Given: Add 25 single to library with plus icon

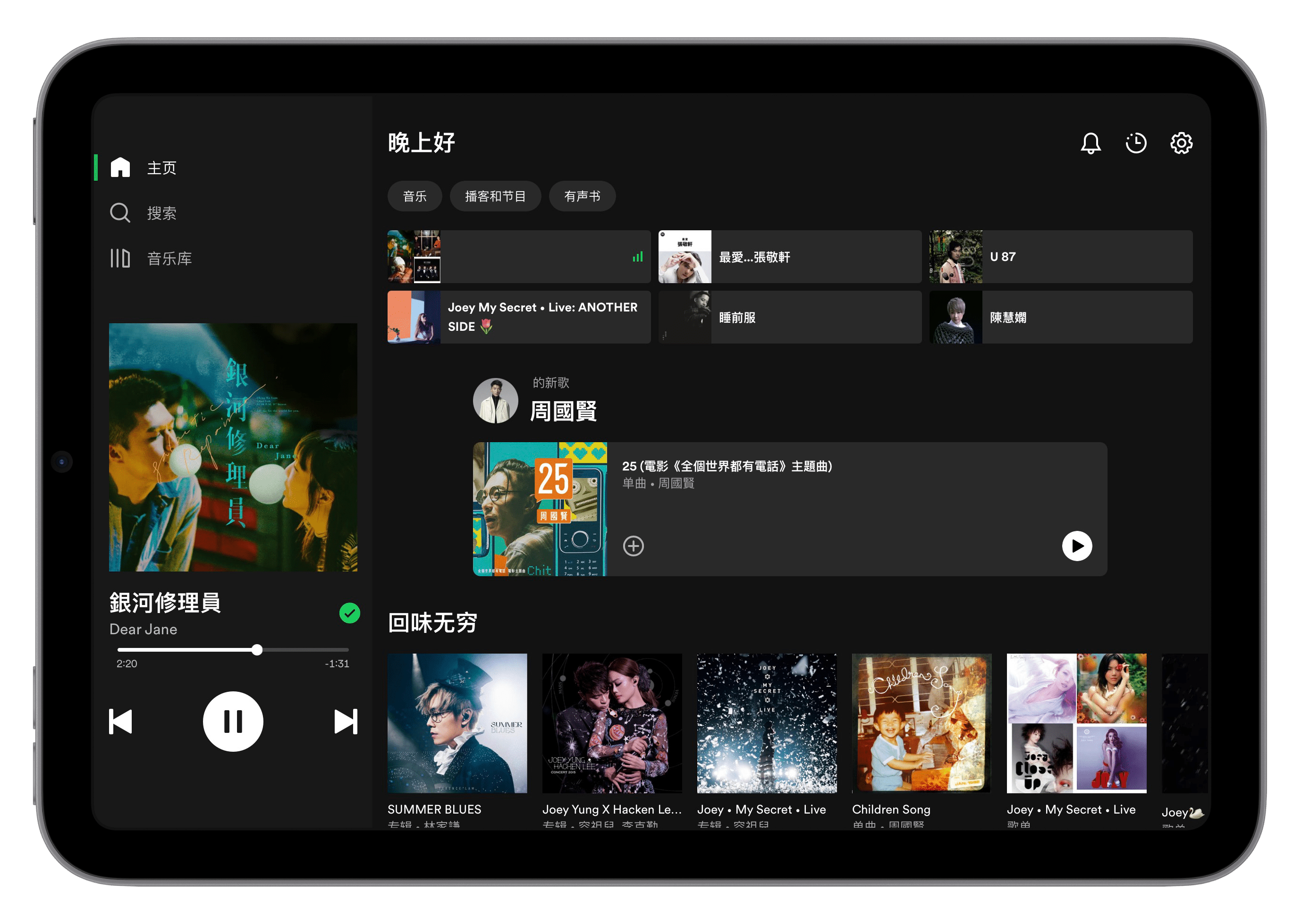Looking at the screenshot, I should click(x=633, y=546).
